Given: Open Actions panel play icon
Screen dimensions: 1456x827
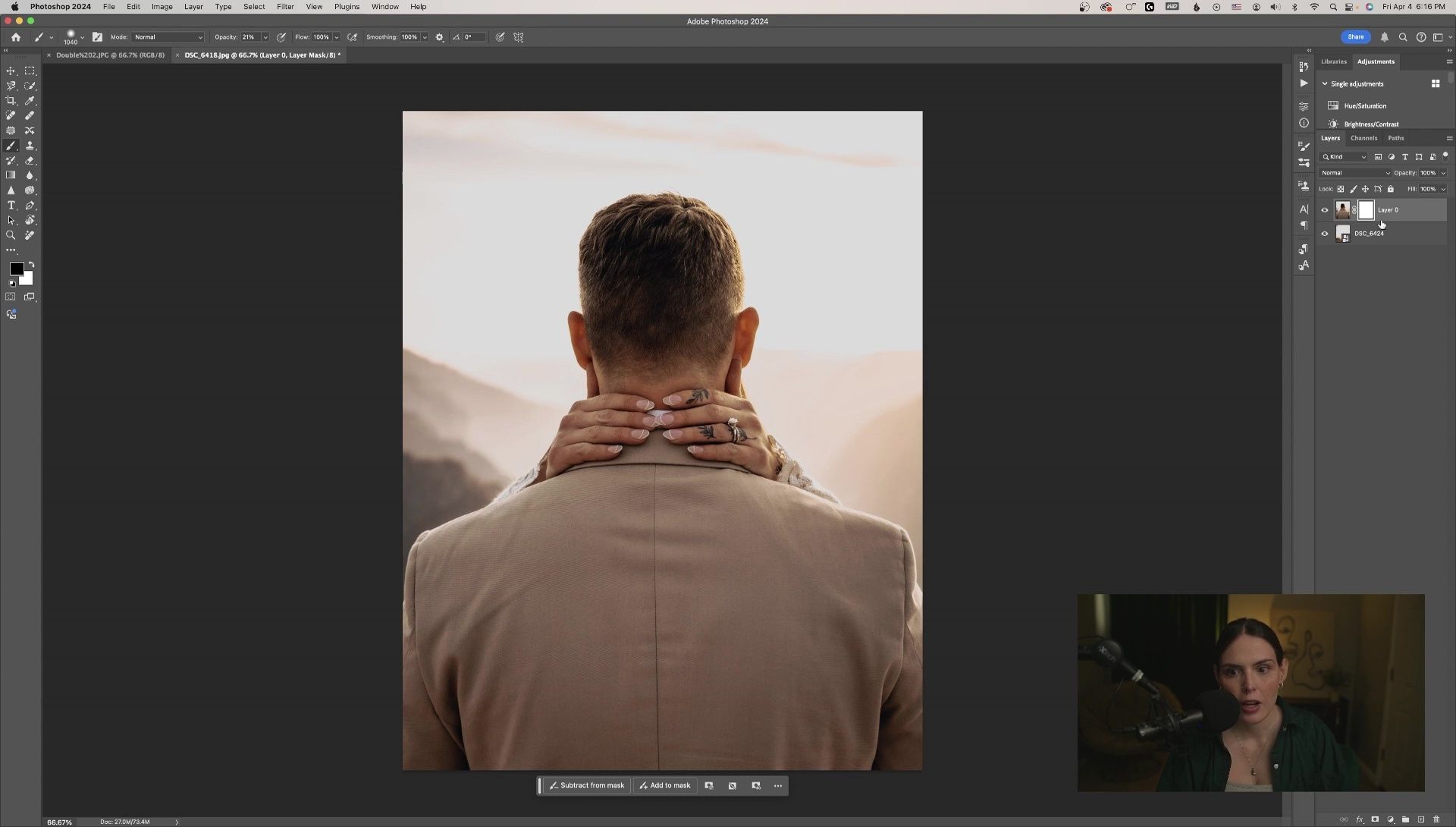Looking at the screenshot, I should pyautogui.click(x=1304, y=83).
